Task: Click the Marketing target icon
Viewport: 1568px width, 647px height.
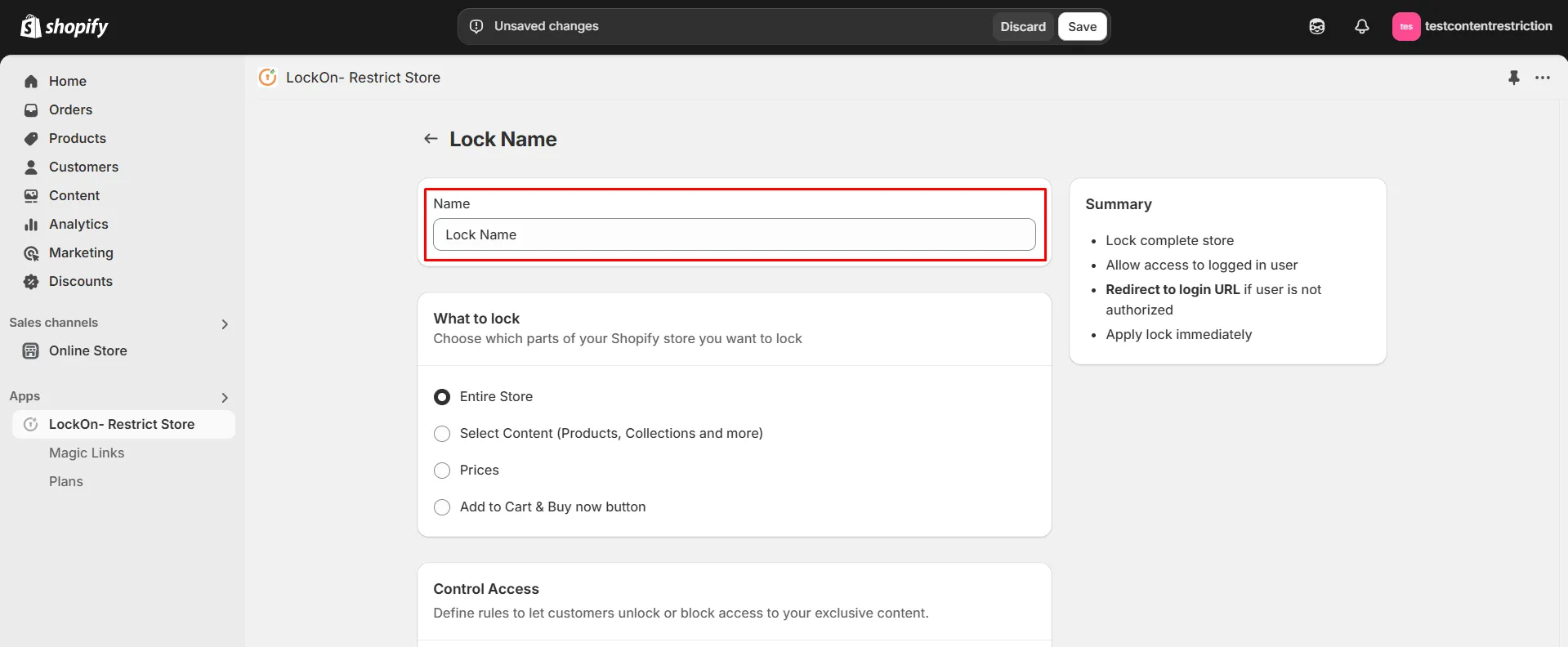Action: pos(31,253)
